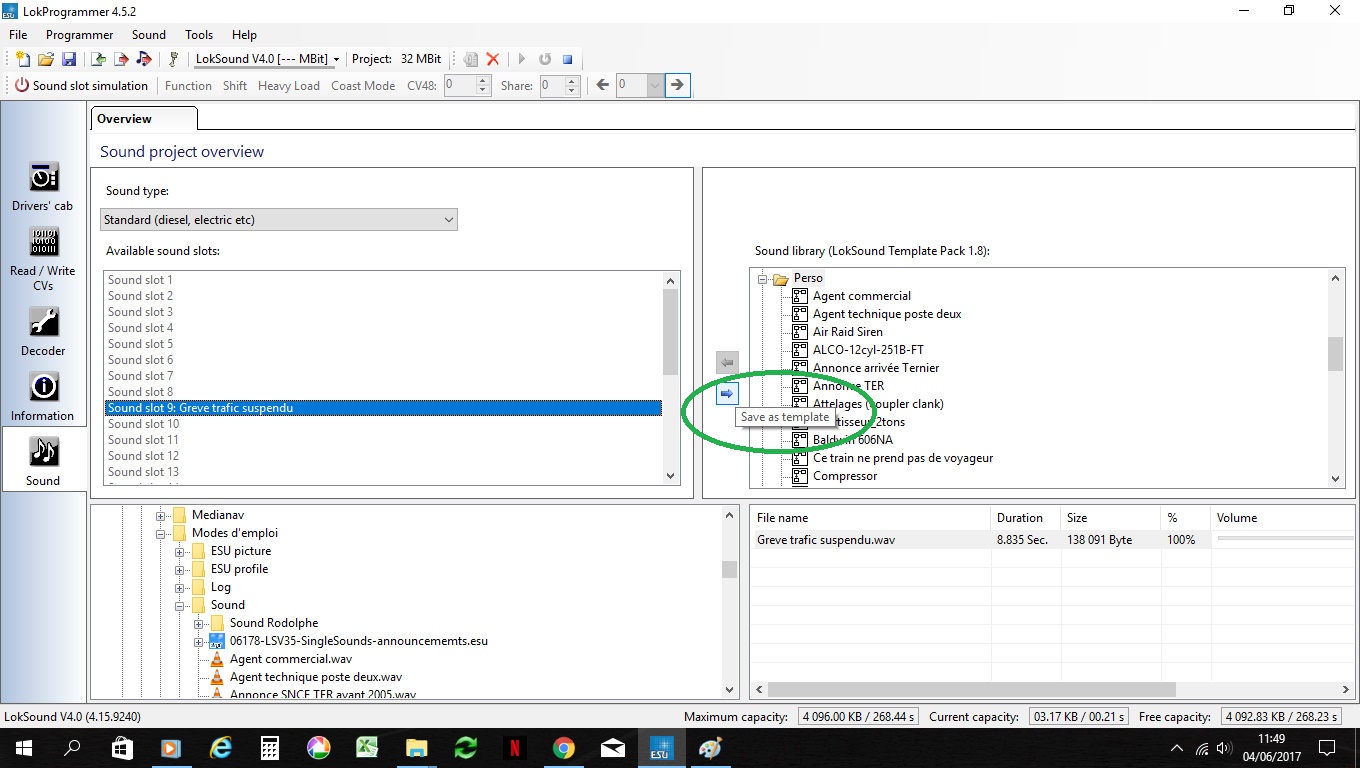Click the blue Save as template arrow

coord(727,394)
